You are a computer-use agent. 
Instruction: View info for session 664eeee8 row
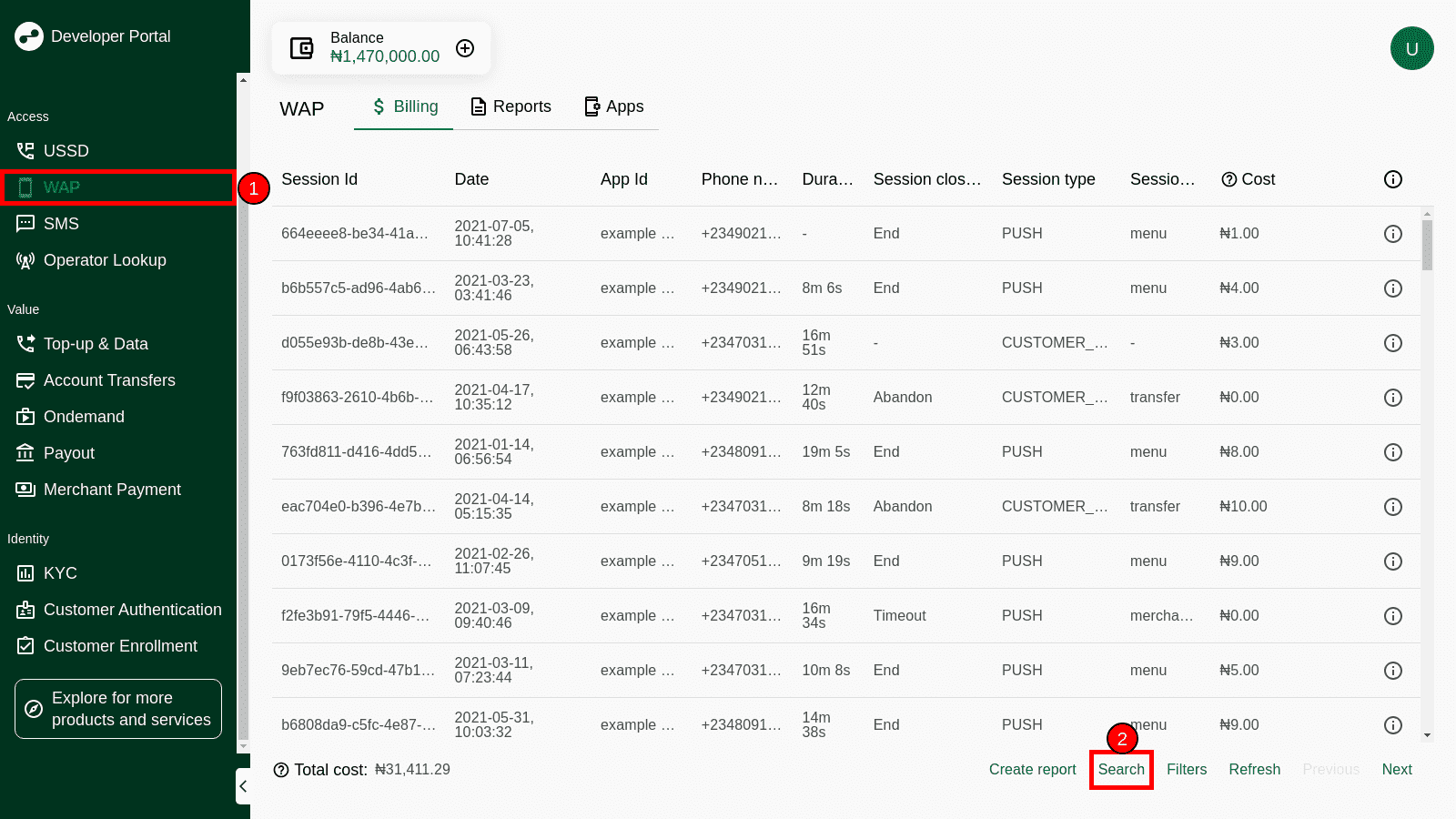[x=1392, y=234]
